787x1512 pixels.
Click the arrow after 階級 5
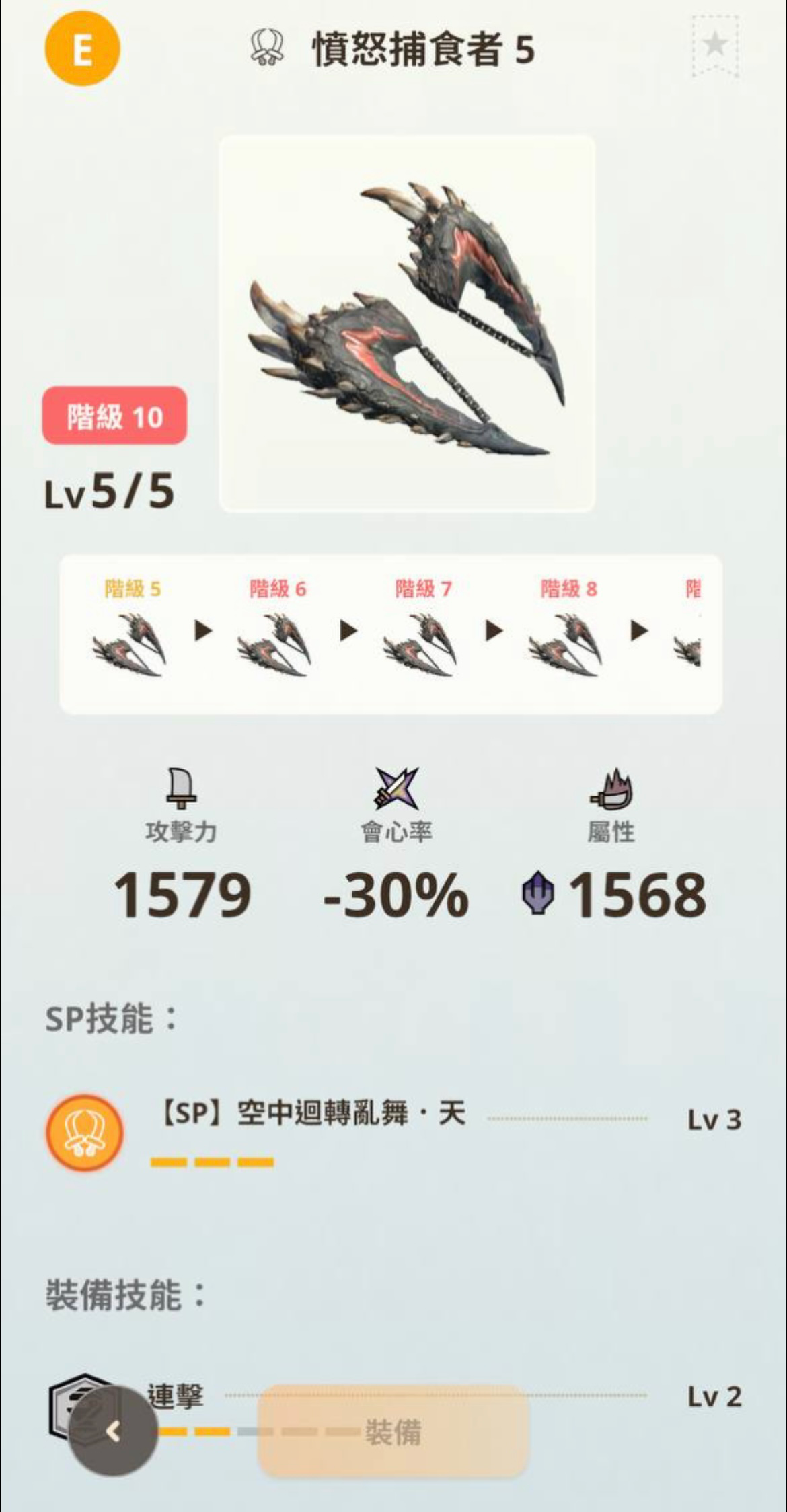203,631
